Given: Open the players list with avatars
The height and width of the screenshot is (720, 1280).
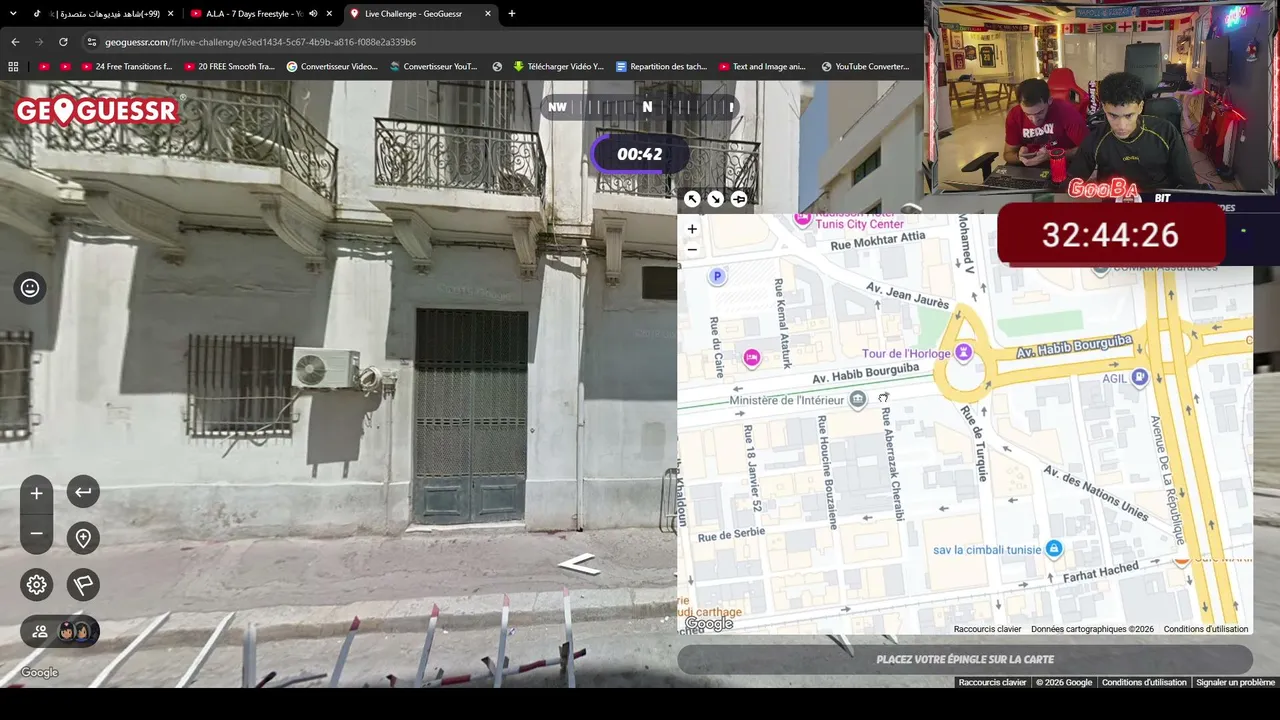Looking at the screenshot, I should point(60,632).
